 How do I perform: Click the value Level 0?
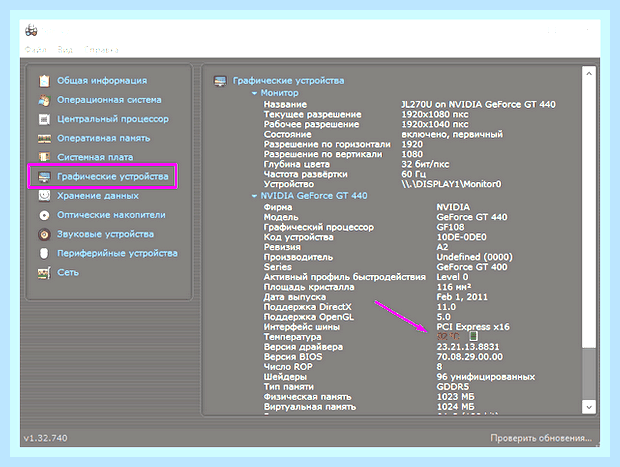pos(452,277)
